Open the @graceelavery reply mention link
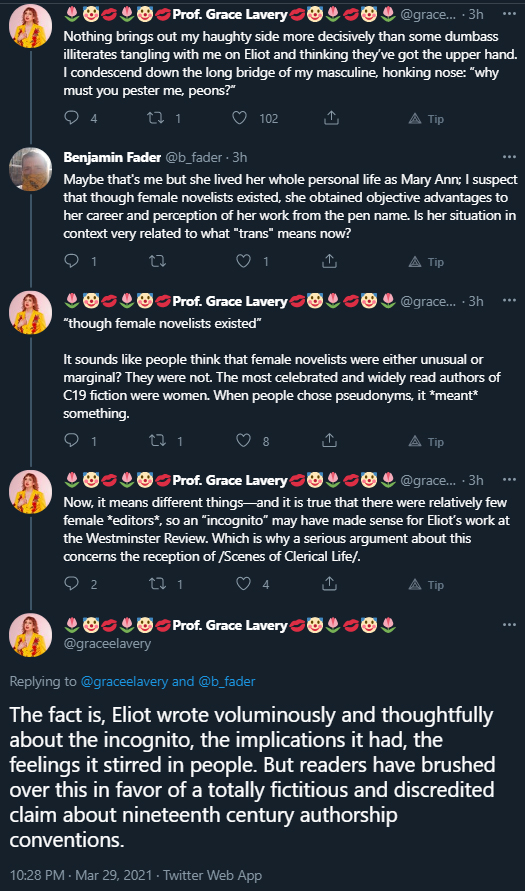Image resolution: width=525 pixels, height=891 pixels. point(124,681)
